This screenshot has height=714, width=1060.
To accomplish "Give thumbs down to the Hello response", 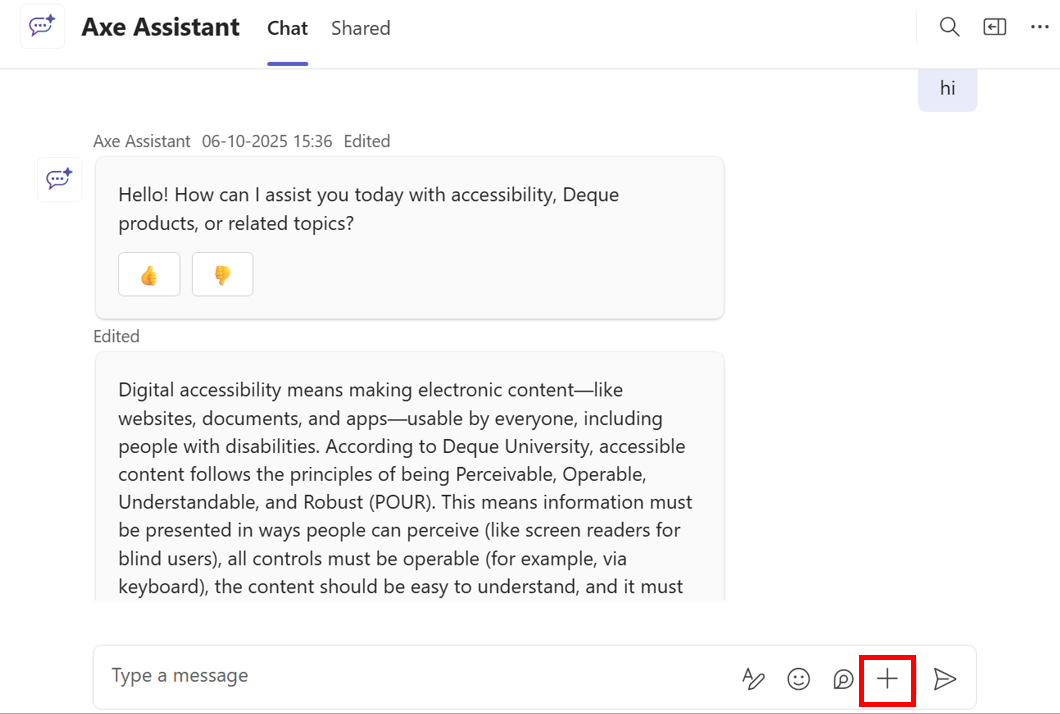I will 222,275.
